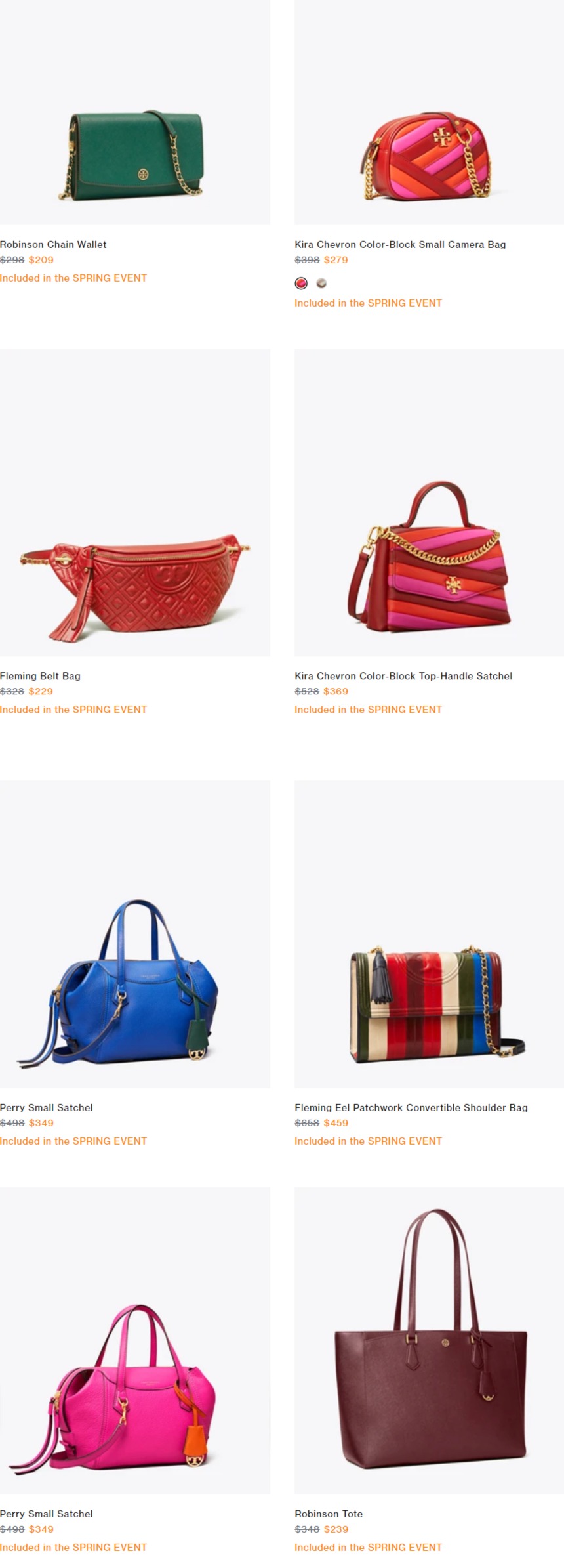View the blue Perry Small Satchel photo
The width and height of the screenshot is (564, 1568).
[134, 934]
